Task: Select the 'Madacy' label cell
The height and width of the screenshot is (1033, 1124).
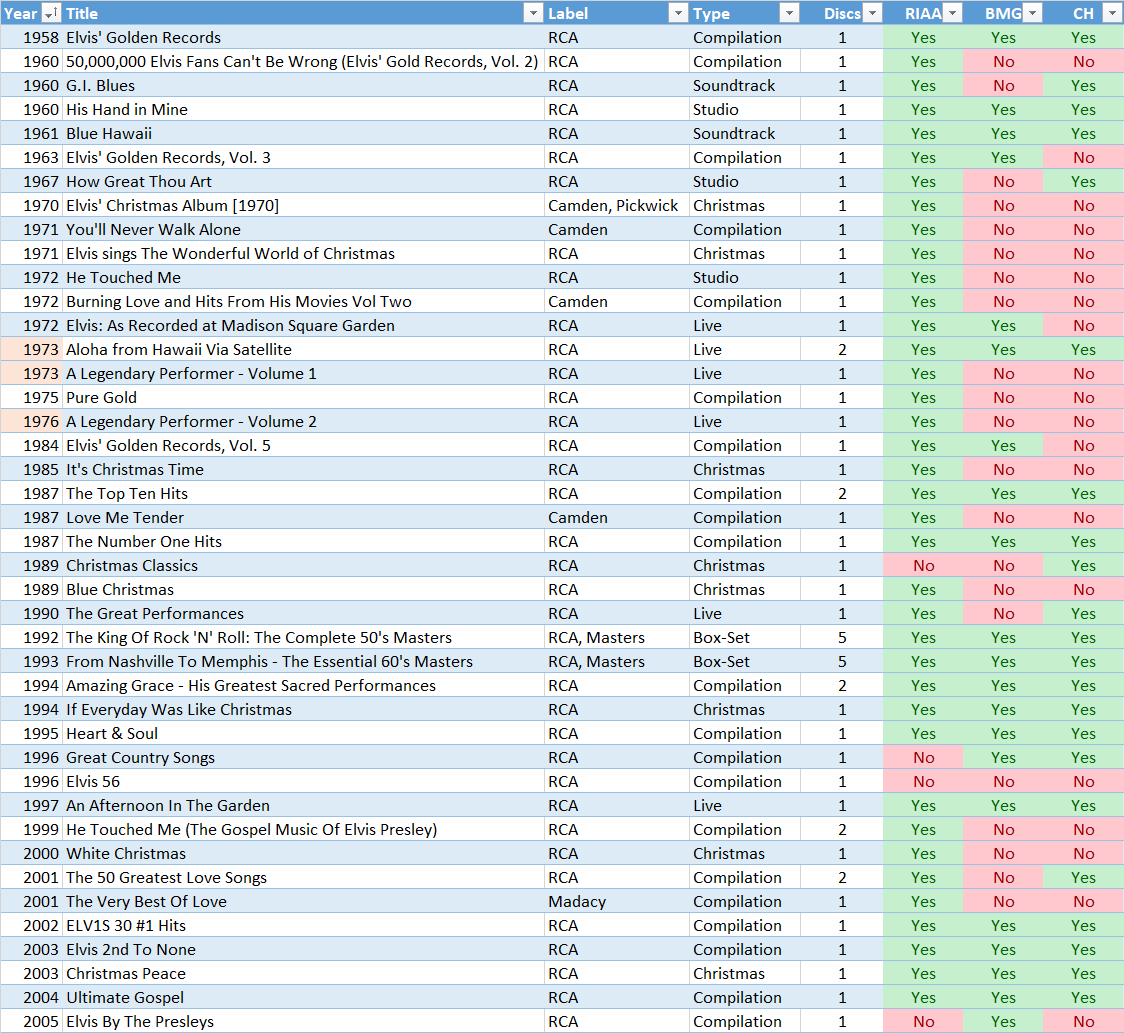Action: point(616,902)
